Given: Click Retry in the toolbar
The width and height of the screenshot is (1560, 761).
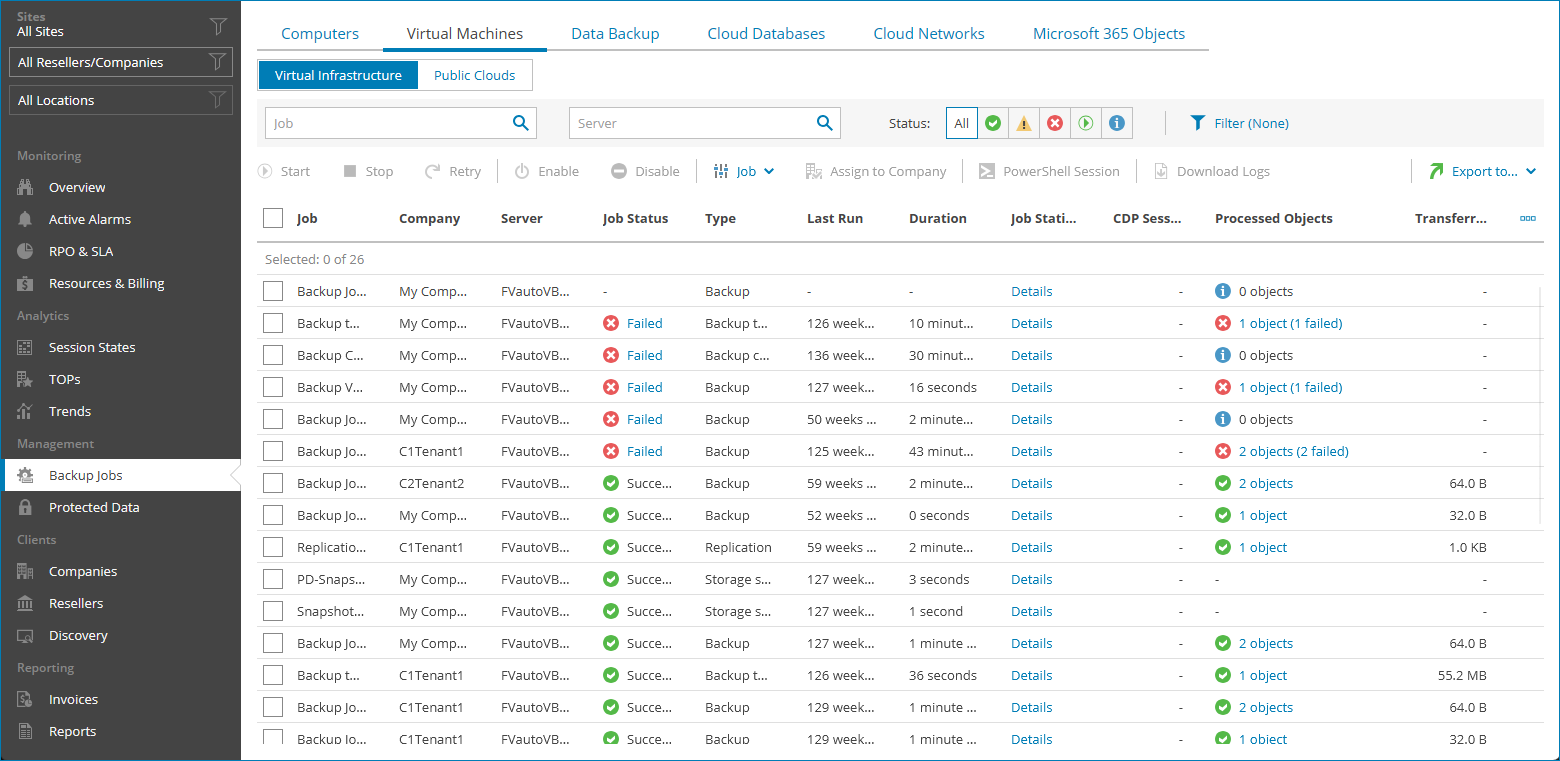Looking at the screenshot, I should click(453, 171).
